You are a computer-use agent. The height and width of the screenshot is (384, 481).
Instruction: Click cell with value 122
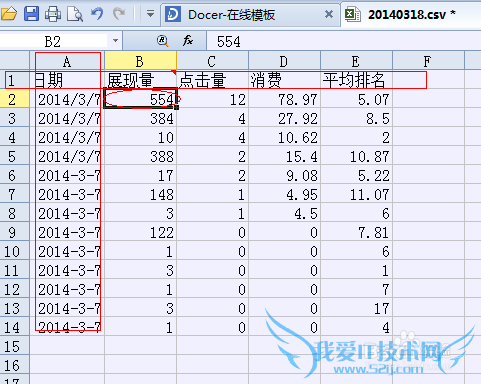(140, 232)
